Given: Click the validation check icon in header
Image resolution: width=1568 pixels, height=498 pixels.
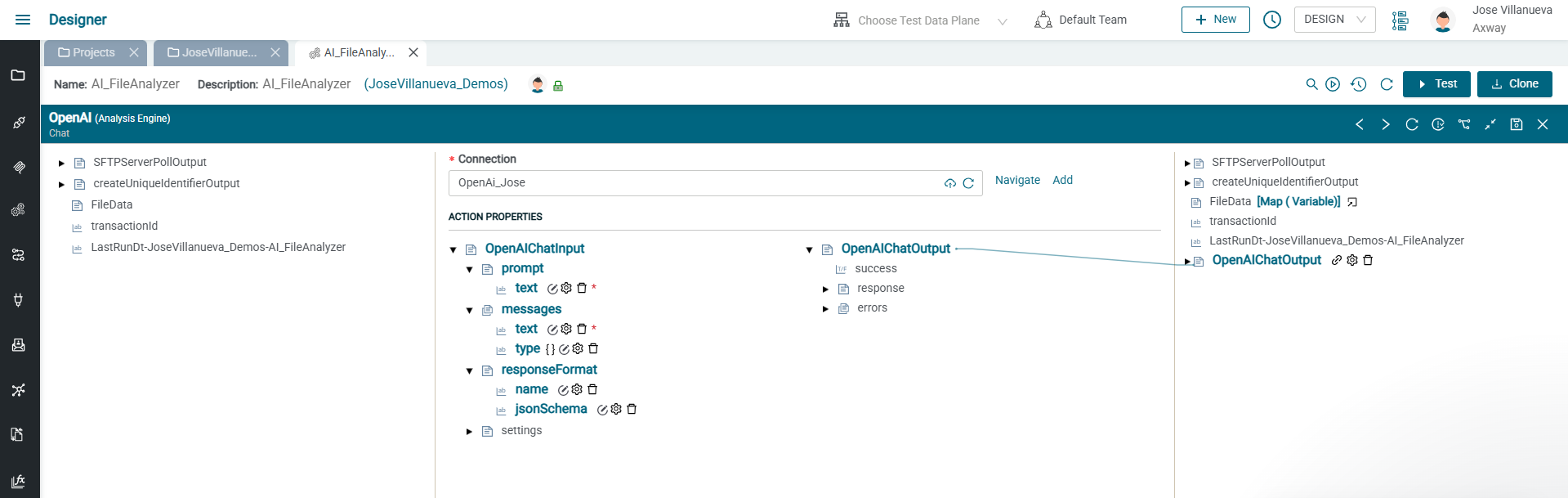Looking at the screenshot, I should [x=1438, y=124].
